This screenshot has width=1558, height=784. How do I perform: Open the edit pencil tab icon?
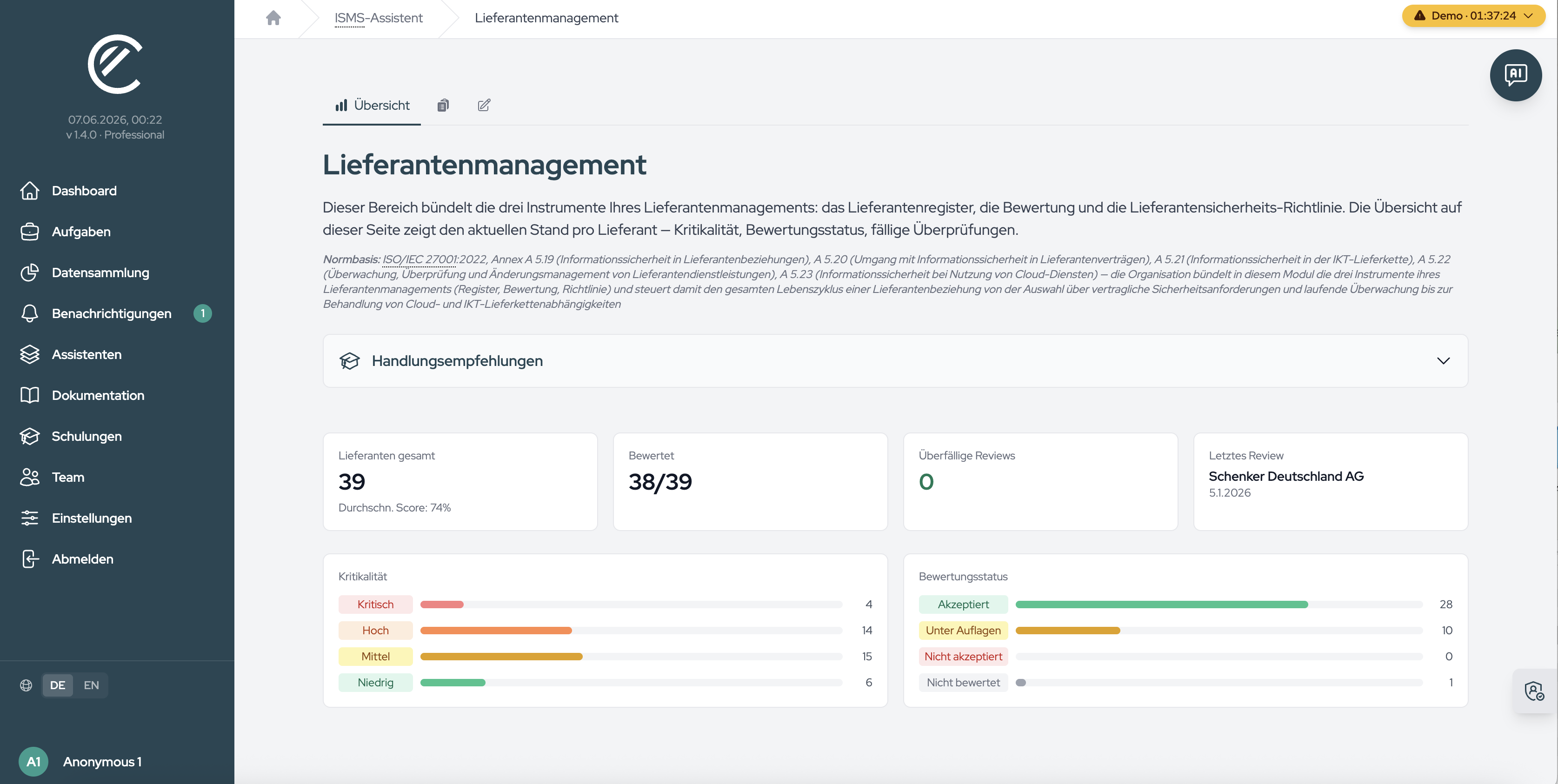pos(484,105)
